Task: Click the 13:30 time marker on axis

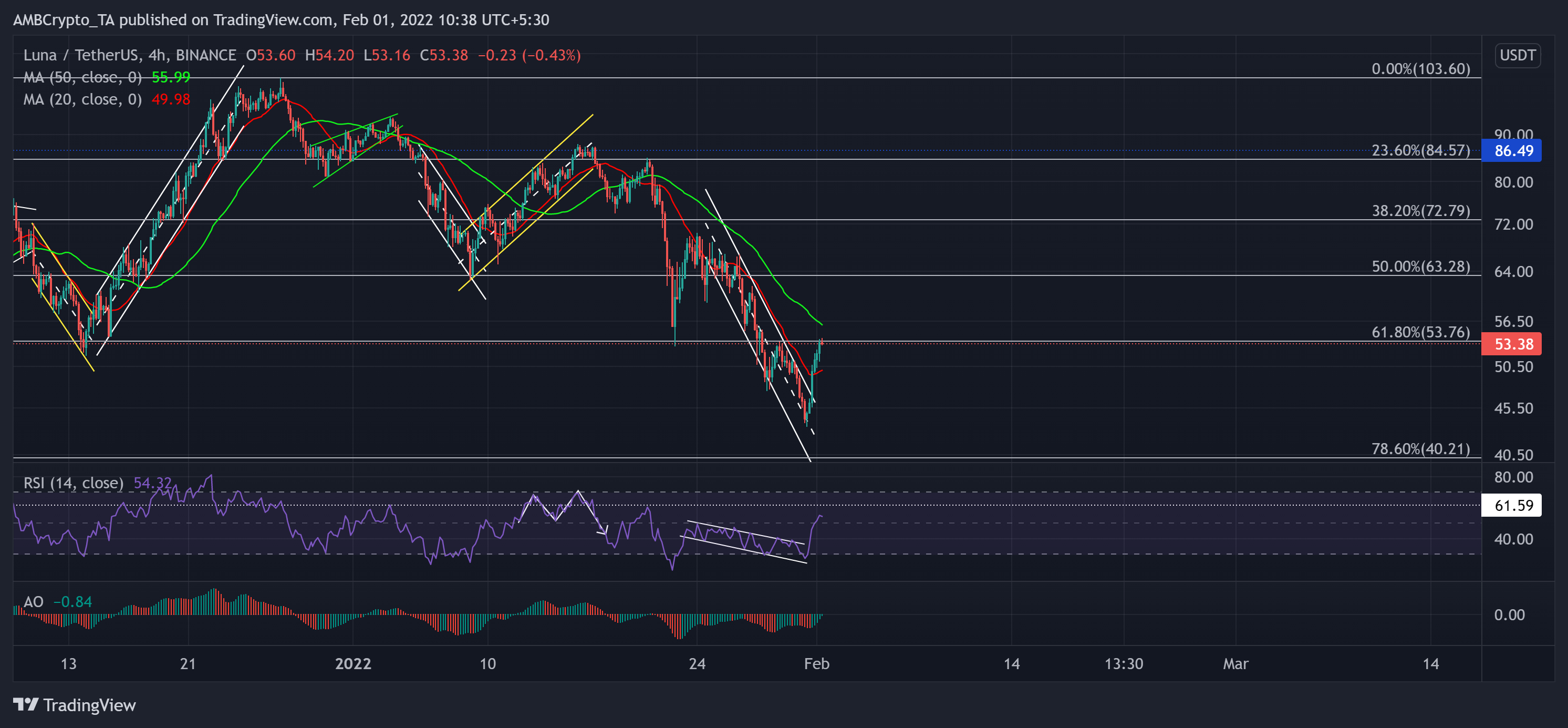Action: pyautogui.click(x=1124, y=663)
